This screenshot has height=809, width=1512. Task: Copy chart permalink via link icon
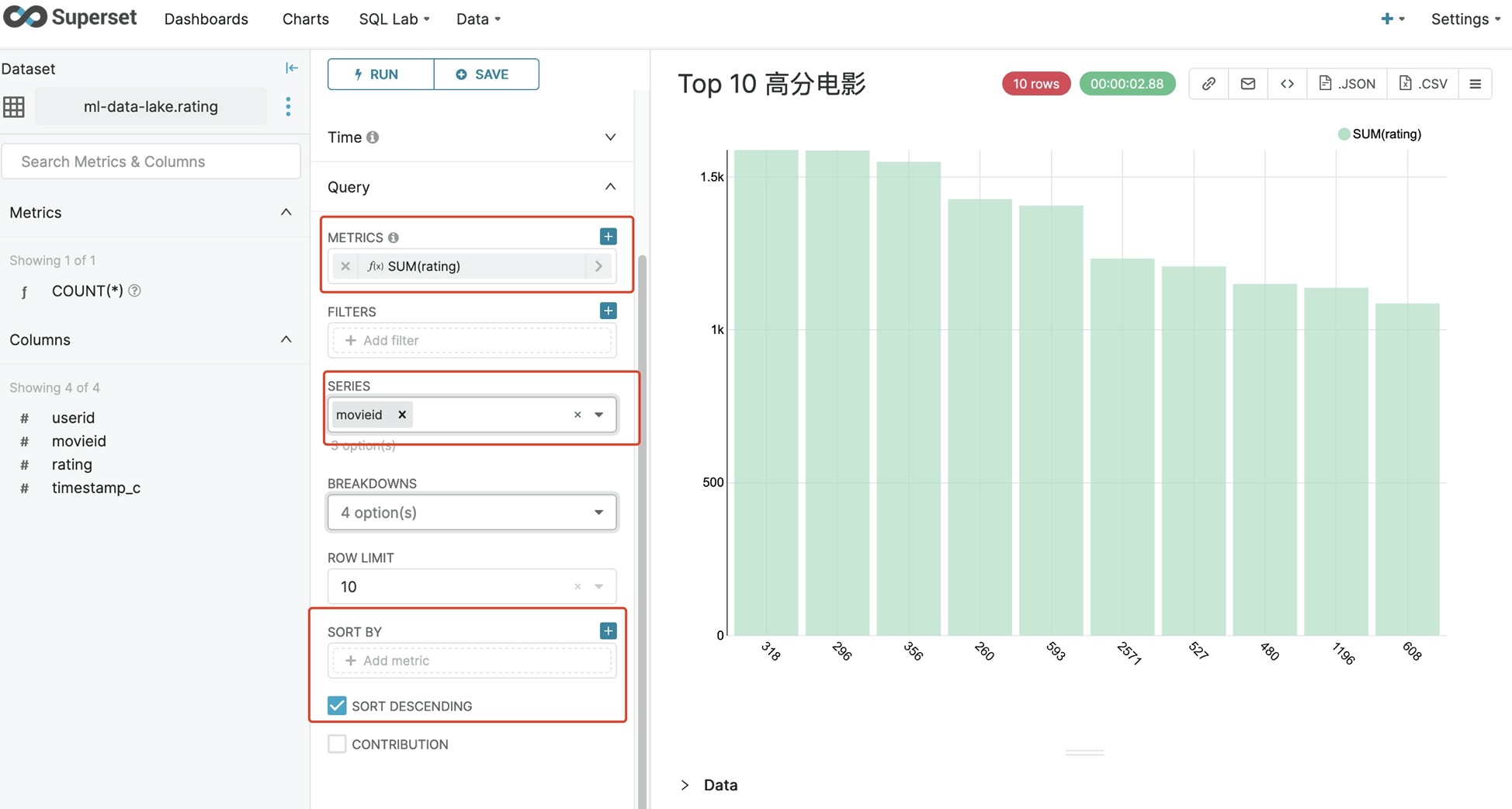tap(1209, 84)
